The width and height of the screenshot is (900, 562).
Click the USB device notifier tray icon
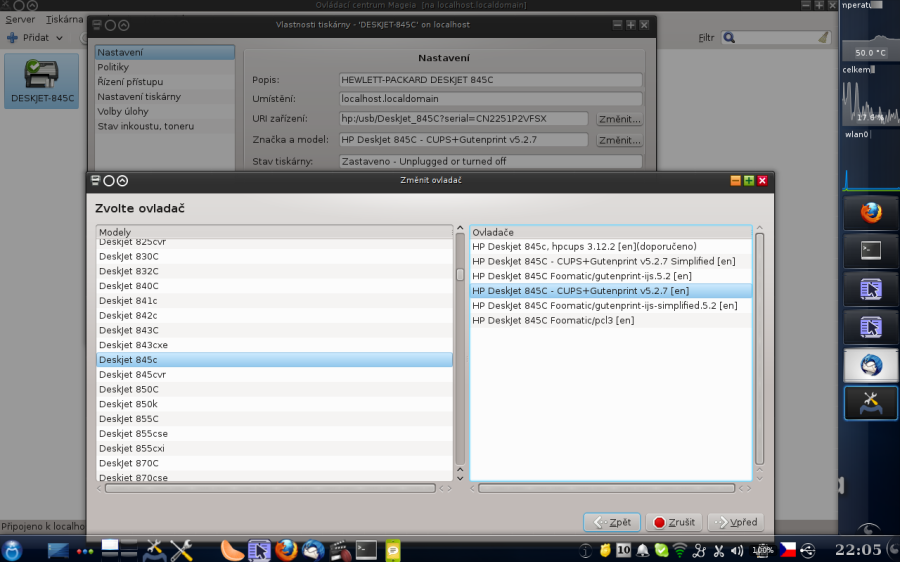(x=808, y=550)
